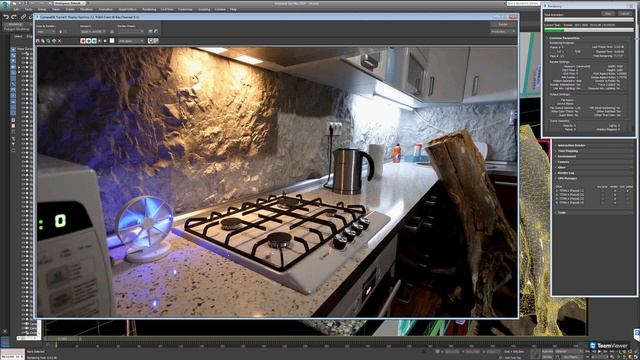Click Go to Start playback control

587,351
